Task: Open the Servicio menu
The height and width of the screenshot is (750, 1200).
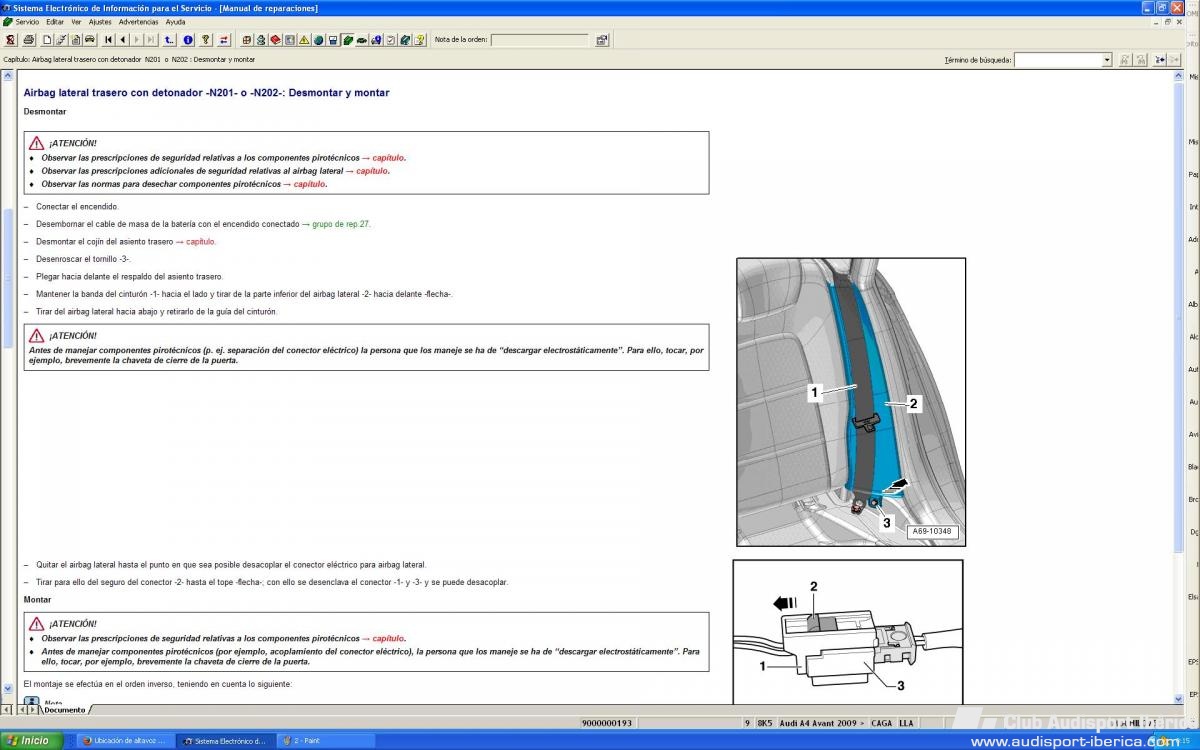Action: click(27, 21)
